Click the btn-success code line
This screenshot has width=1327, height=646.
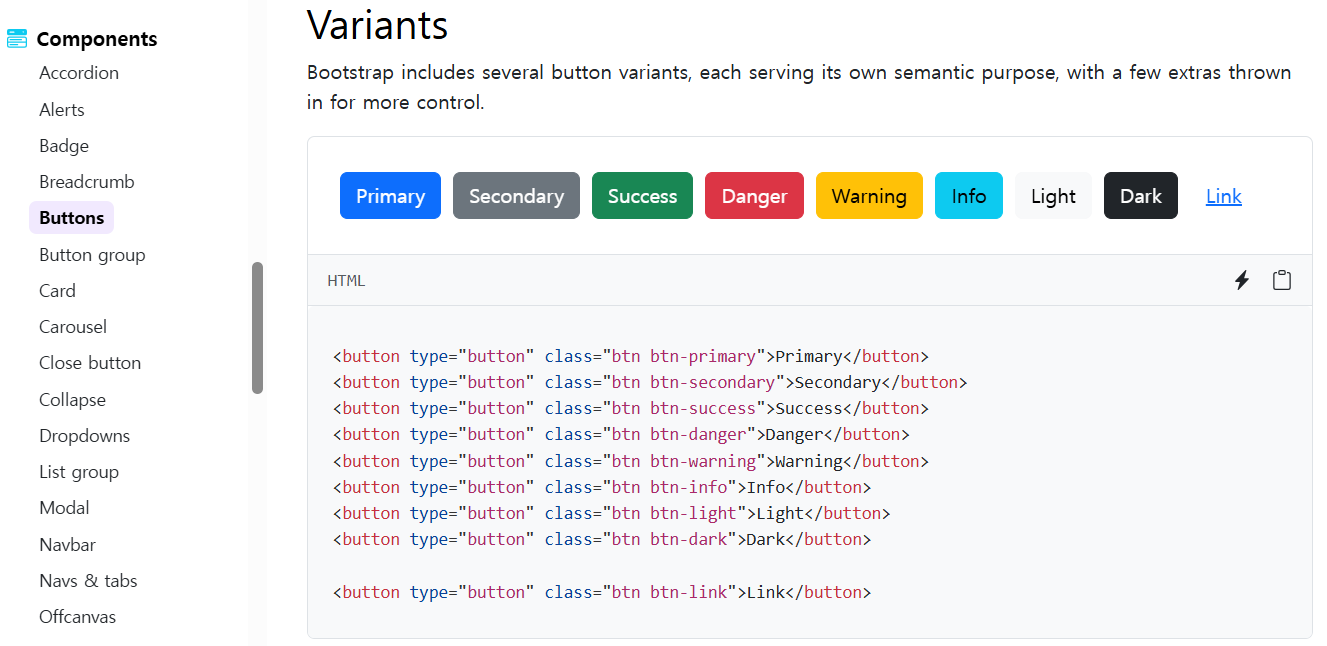click(631, 408)
